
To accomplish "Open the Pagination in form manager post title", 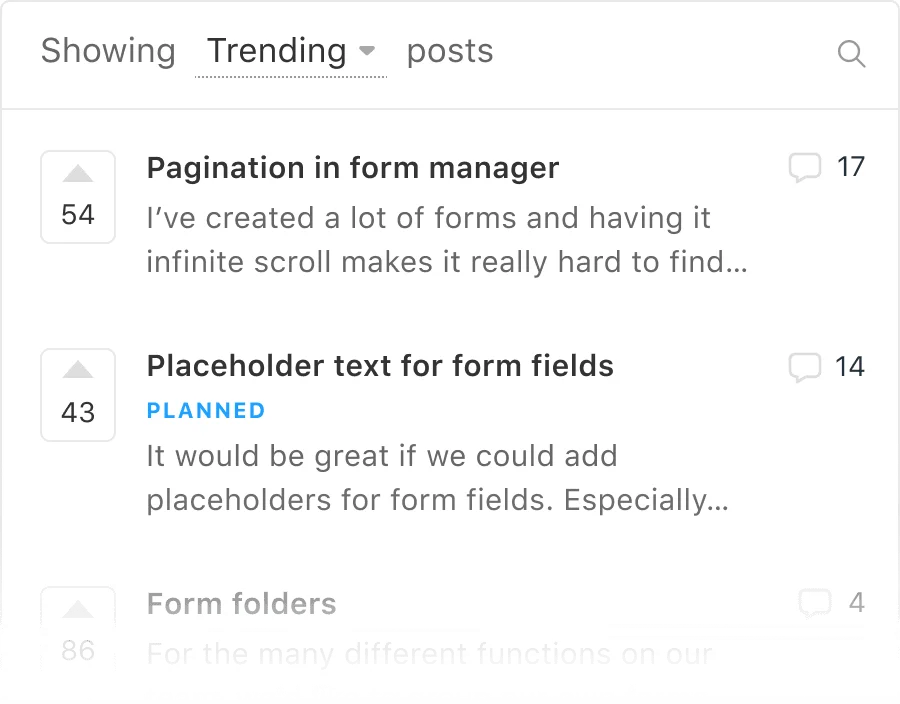I will coord(353,168).
